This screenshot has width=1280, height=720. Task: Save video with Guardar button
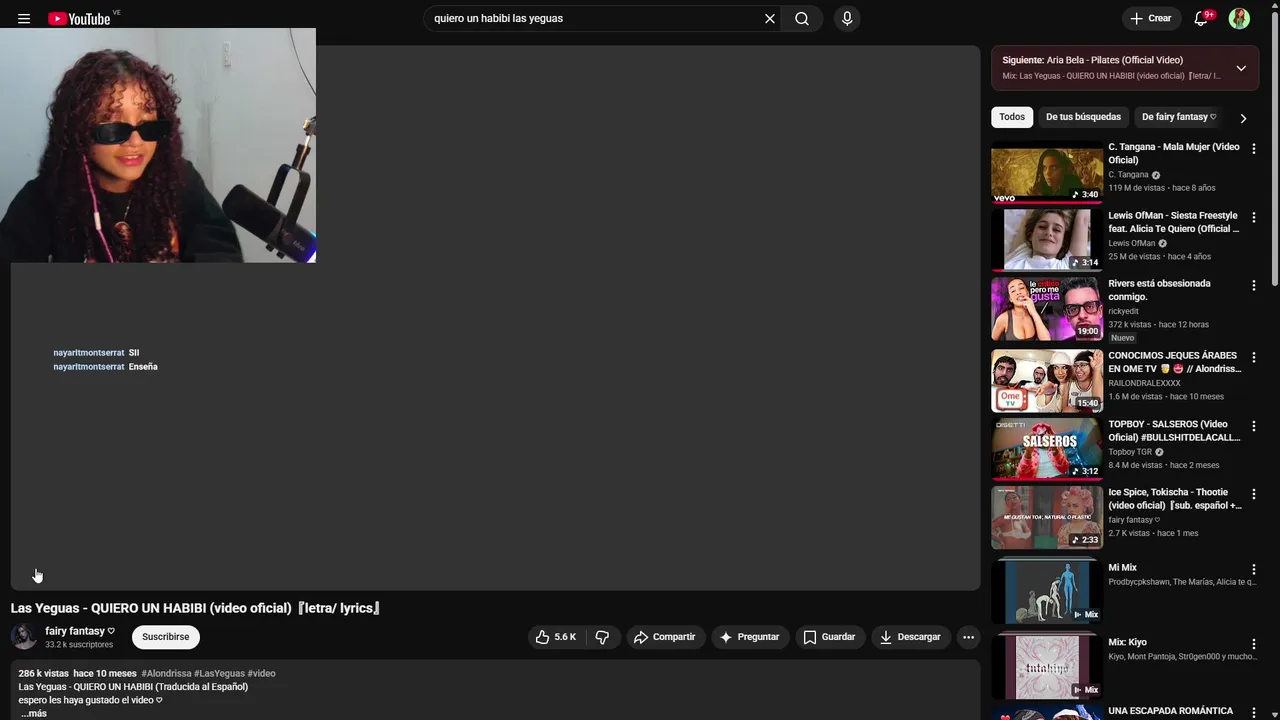[x=830, y=637]
